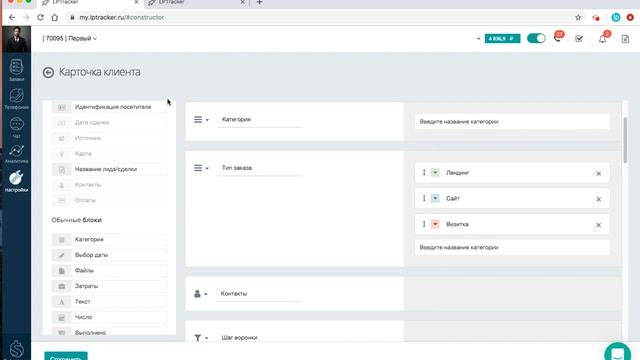Click the user avatar photo
Screen dimensions: 640x360
coord(16,39)
